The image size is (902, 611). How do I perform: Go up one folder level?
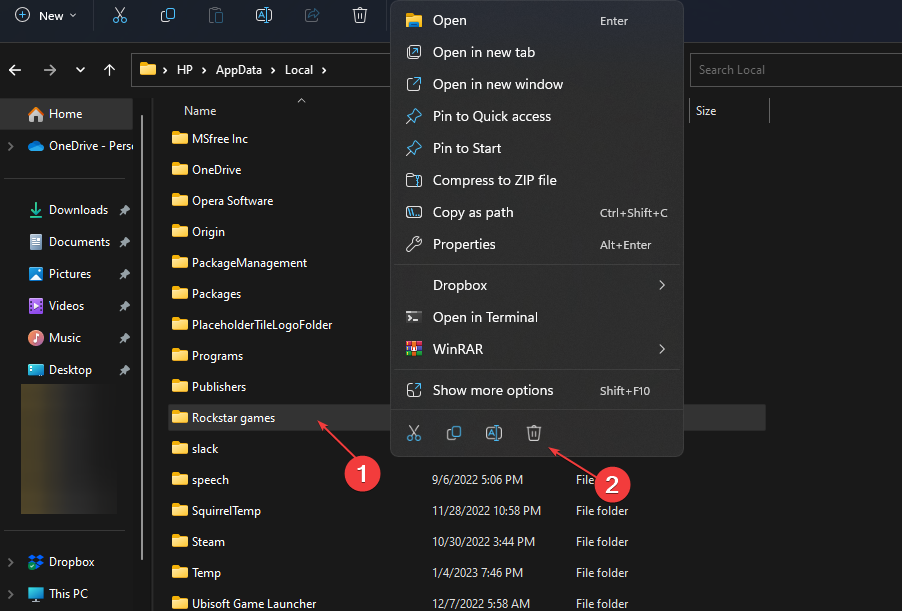(109, 70)
